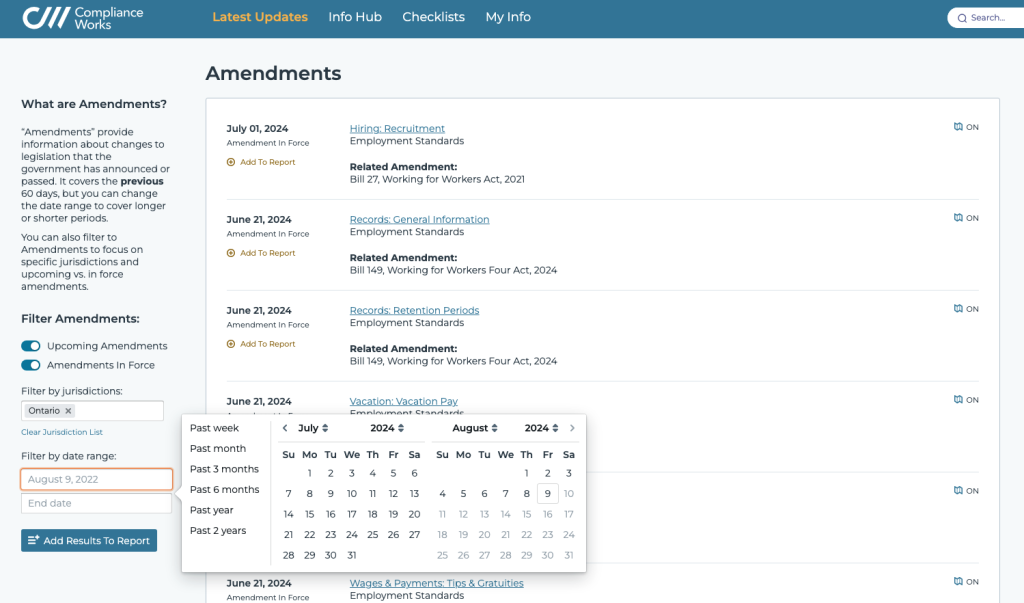Select Past 2 years preset
Viewport: 1024px width, 603px height.
point(218,530)
